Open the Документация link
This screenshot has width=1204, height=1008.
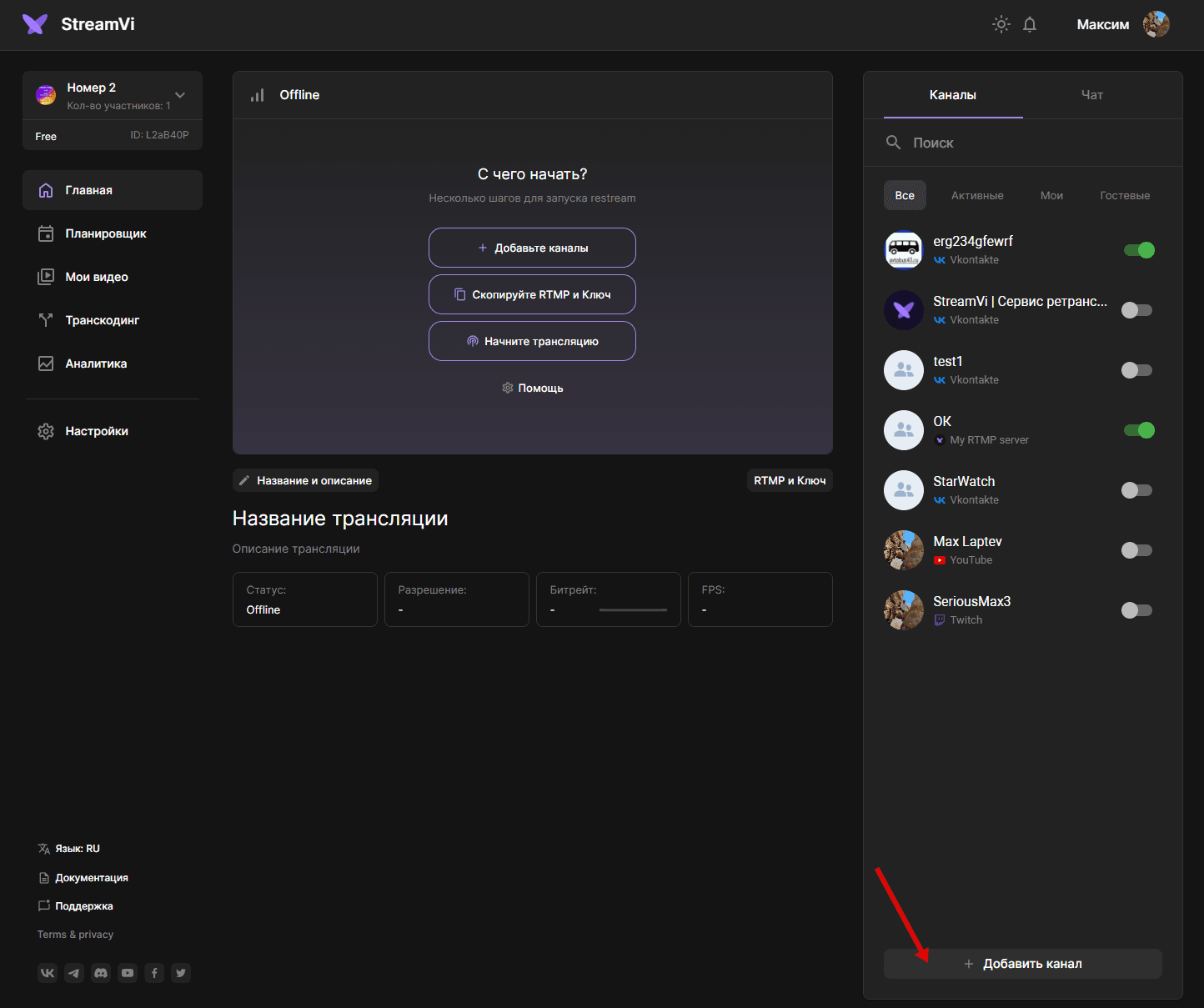coord(83,878)
